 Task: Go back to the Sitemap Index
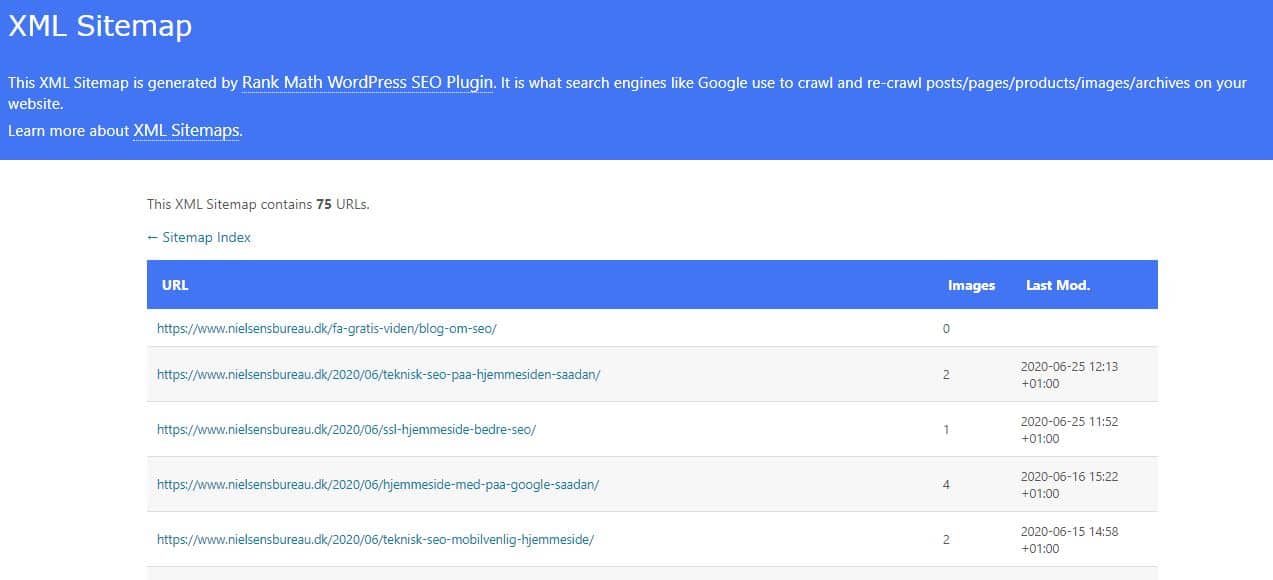[x=199, y=238]
